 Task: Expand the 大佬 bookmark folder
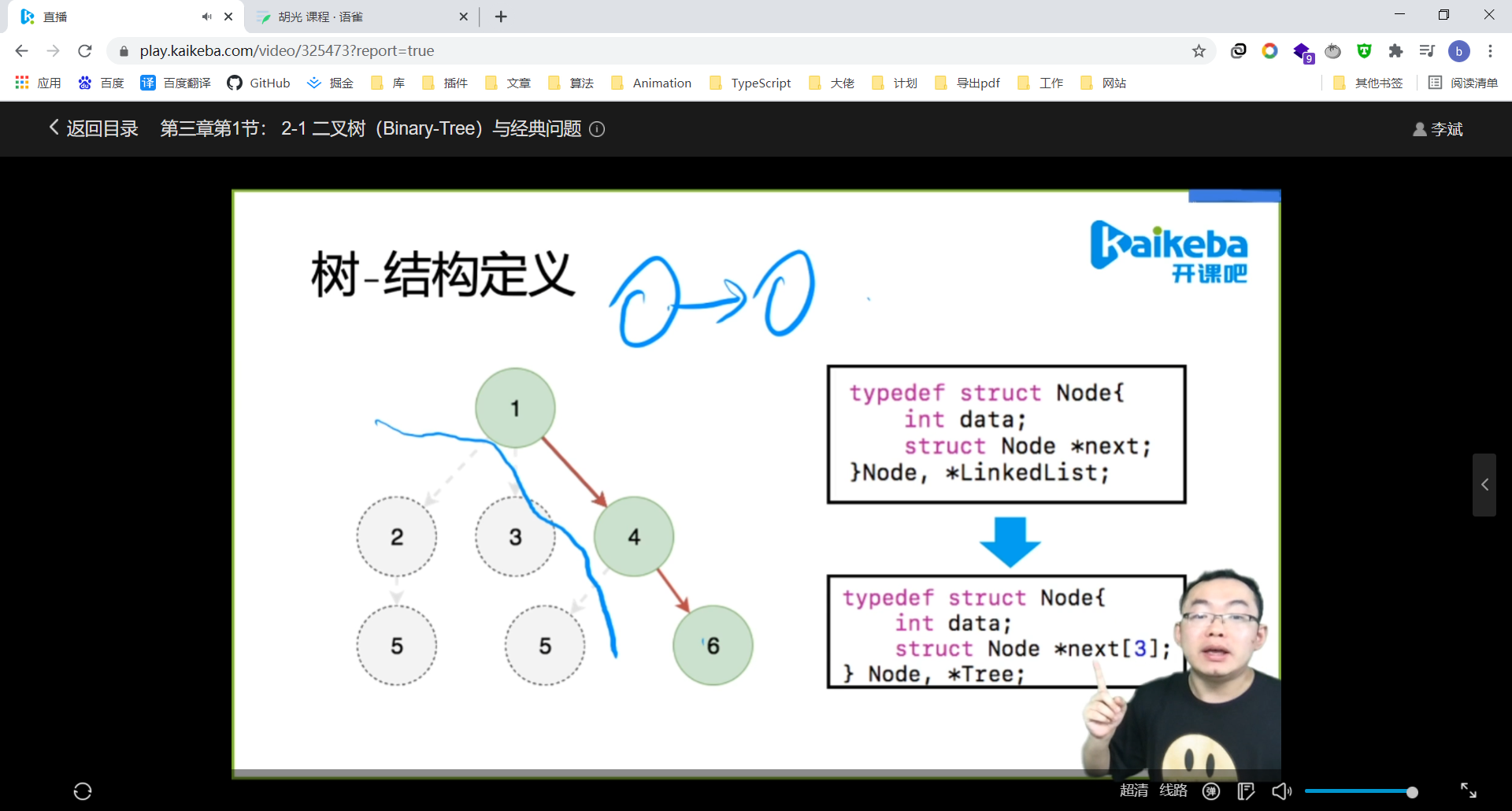tap(832, 83)
